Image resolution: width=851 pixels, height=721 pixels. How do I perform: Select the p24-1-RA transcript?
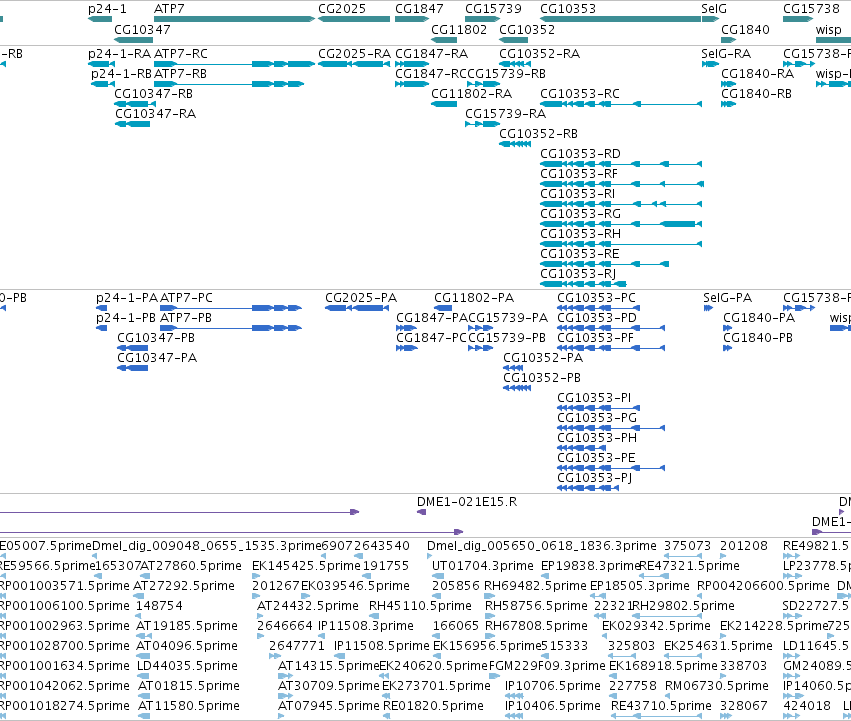(101, 64)
